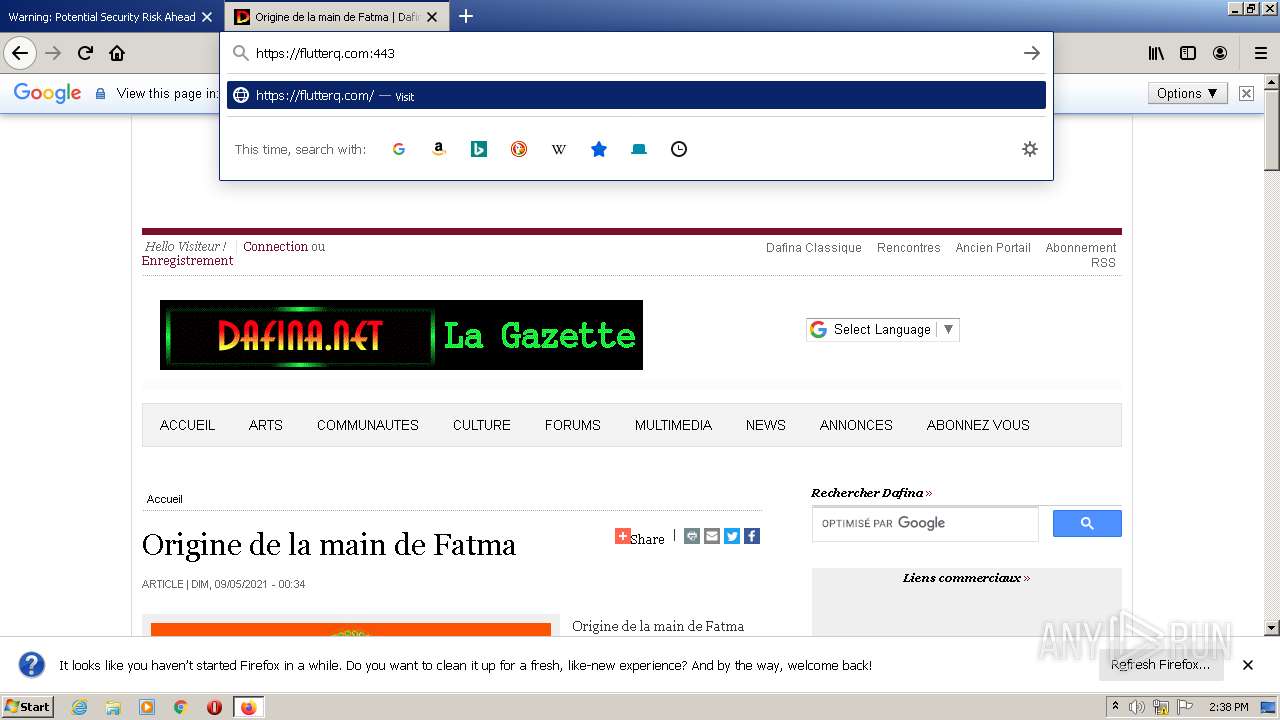Expand the Select Language dropdown
The height and width of the screenshot is (720, 1280).
coord(883,329)
